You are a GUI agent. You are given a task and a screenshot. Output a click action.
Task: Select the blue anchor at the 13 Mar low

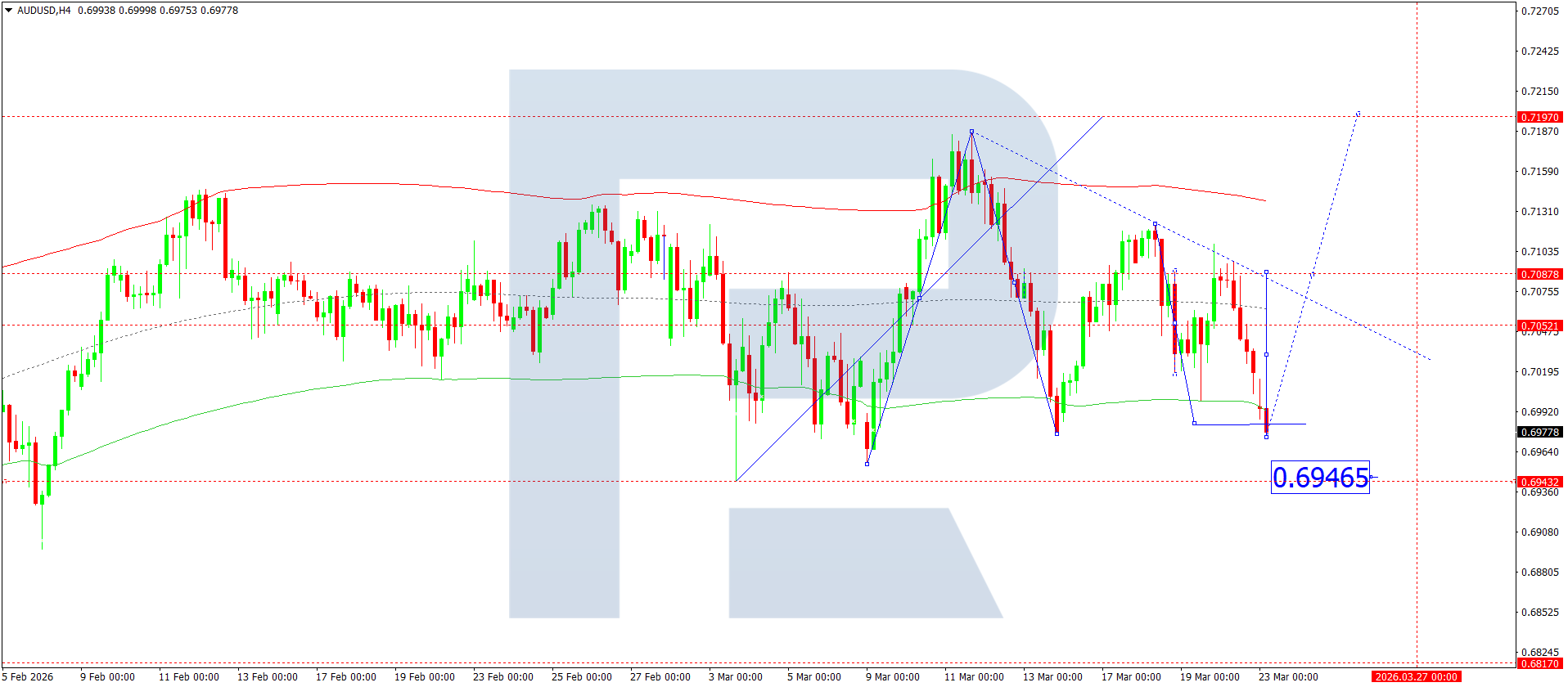coord(1057,433)
